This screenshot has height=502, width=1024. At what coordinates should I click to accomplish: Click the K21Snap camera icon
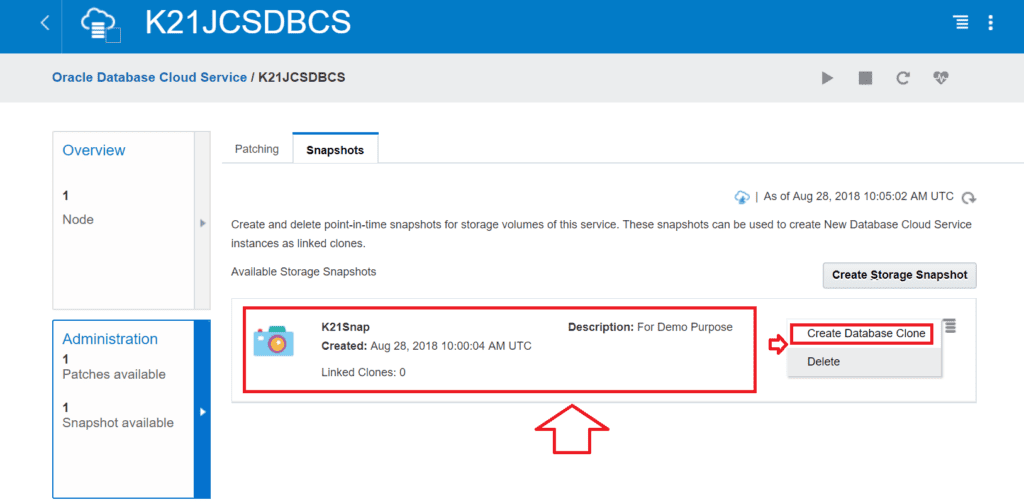(x=273, y=341)
